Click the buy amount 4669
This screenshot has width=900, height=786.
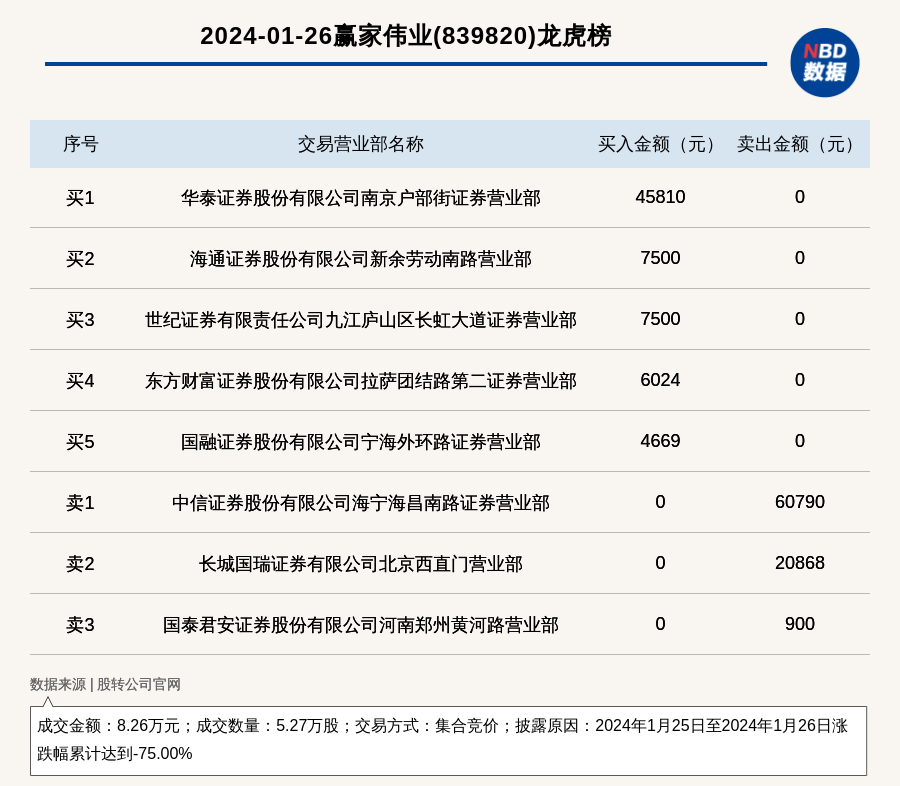click(x=660, y=441)
